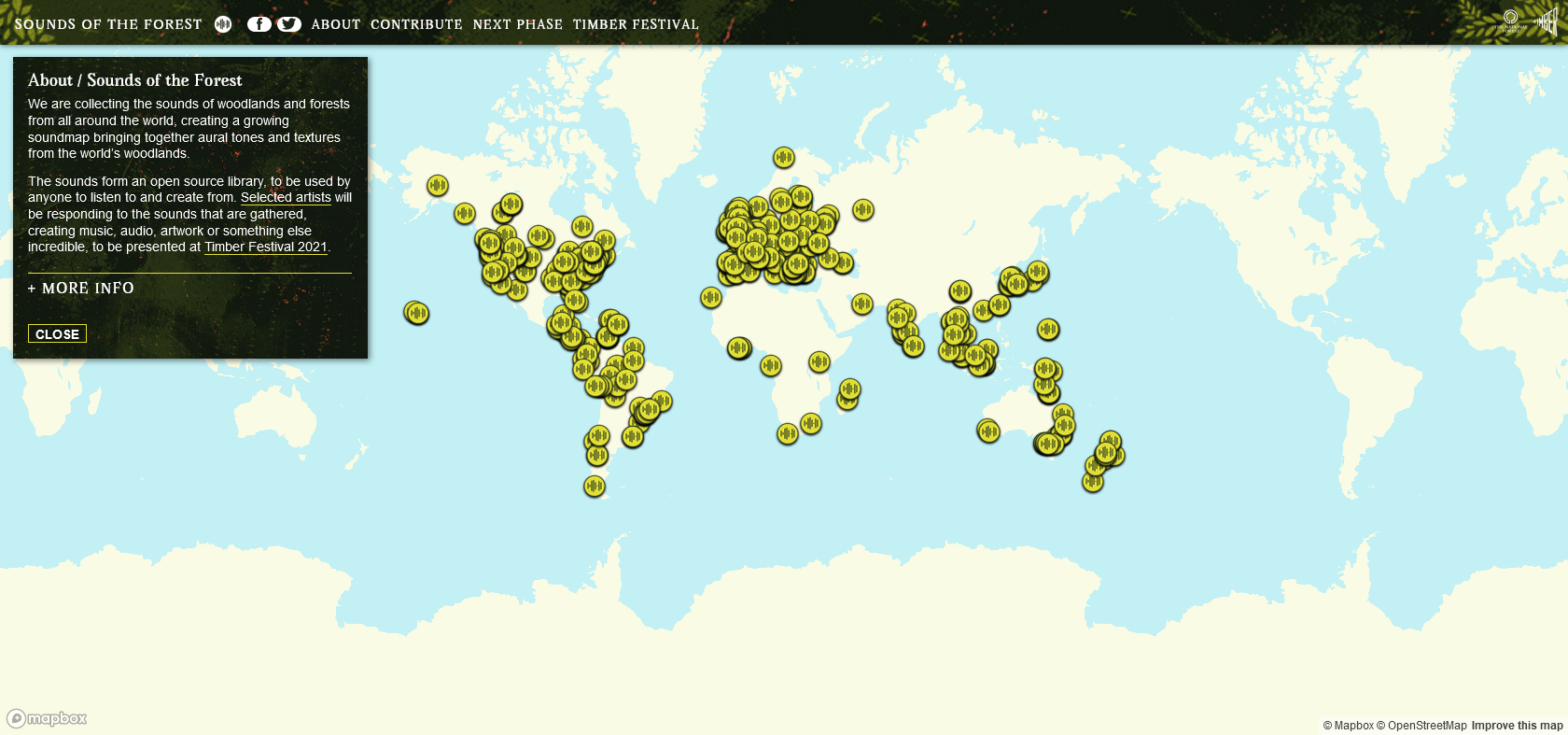Go to the Next Phase page
This screenshot has height=735, width=1568.
click(x=518, y=24)
